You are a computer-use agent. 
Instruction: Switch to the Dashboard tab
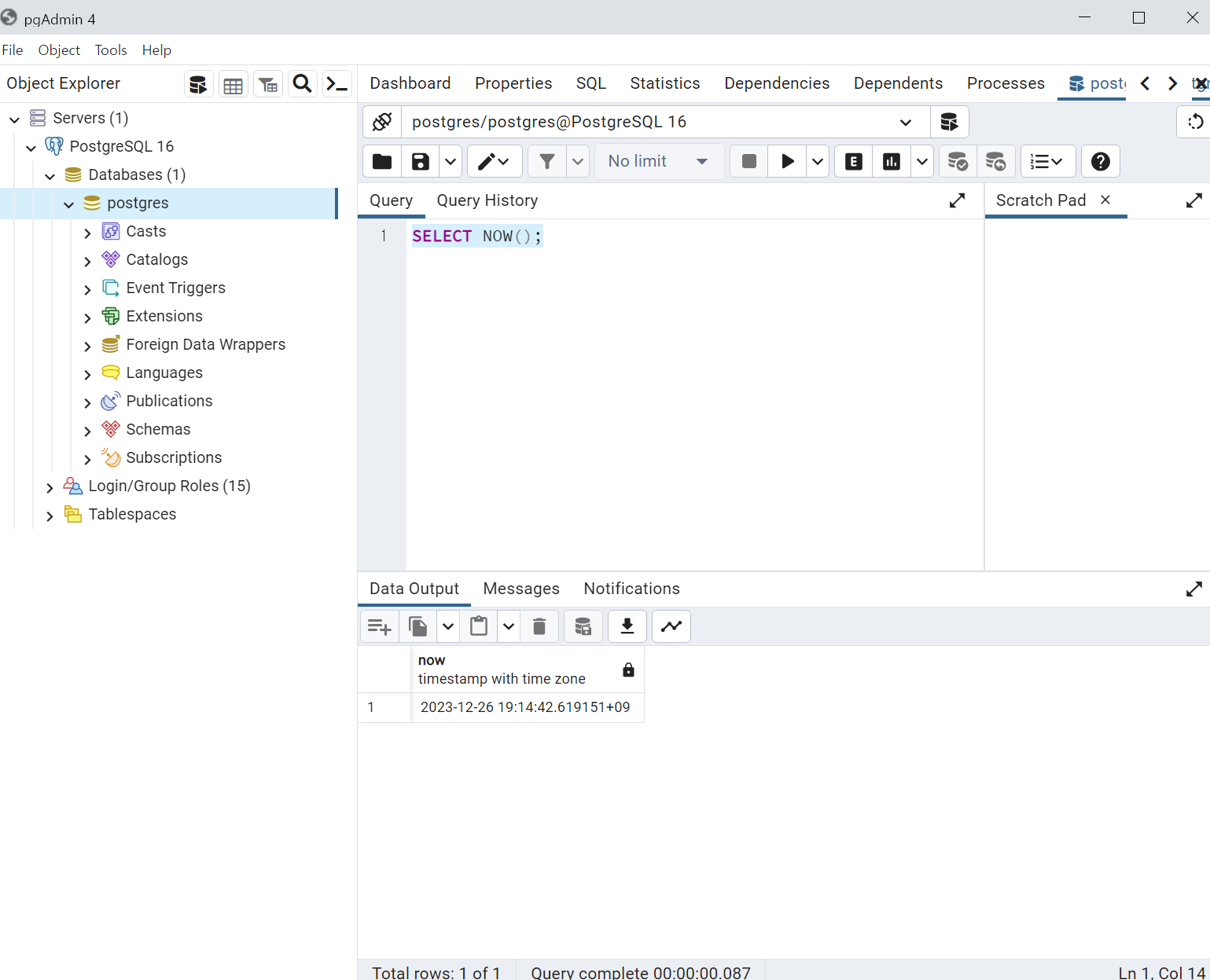410,83
